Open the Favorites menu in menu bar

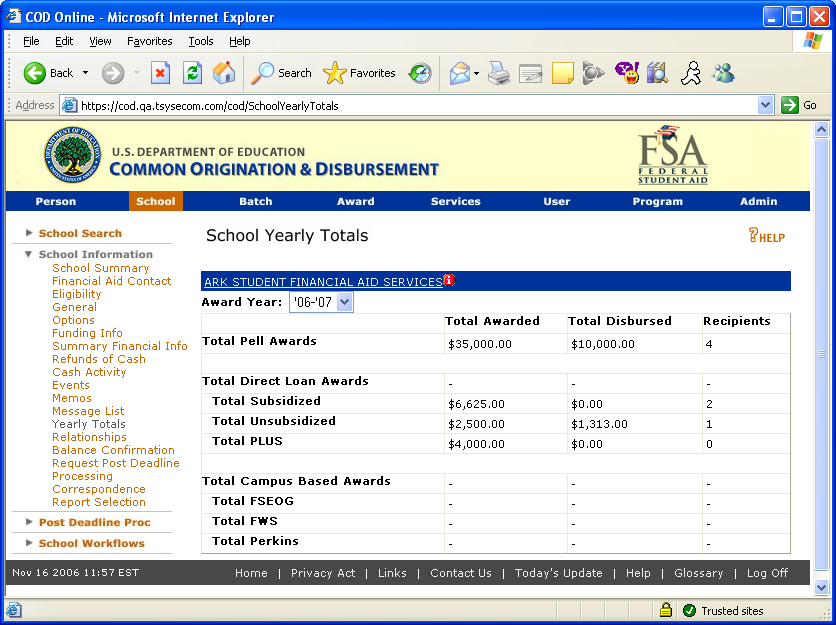pyautogui.click(x=149, y=41)
